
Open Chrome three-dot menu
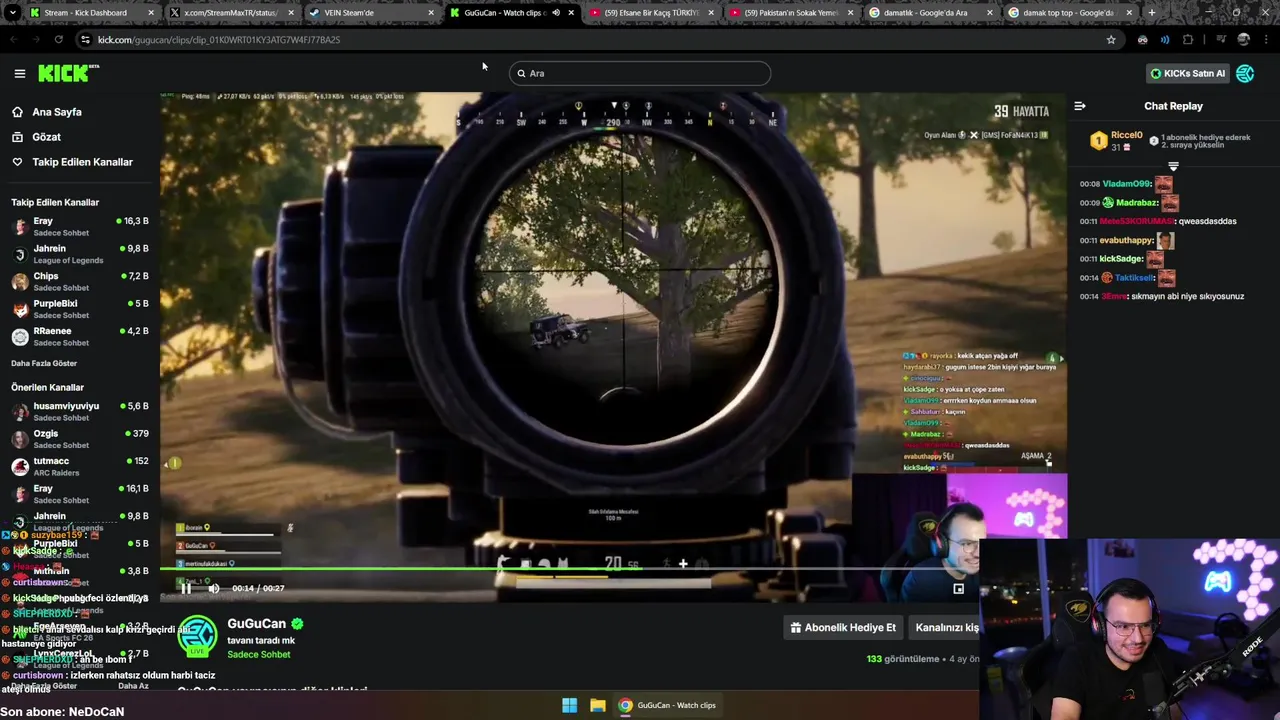point(1266,40)
